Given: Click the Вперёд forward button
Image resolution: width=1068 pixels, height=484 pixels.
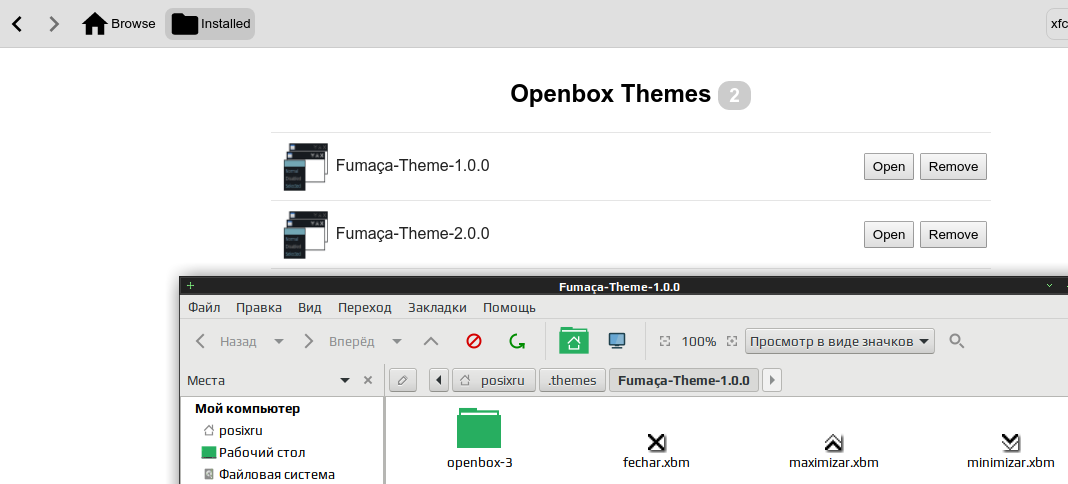Looking at the screenshot, I should click(x=339, y=341).
